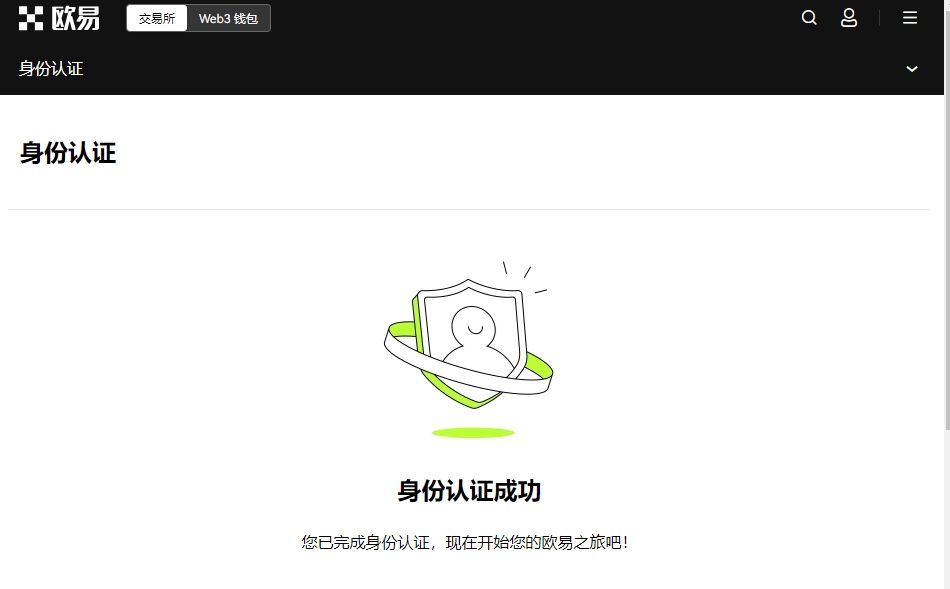Click 身份认证 label in the black sub-navigation bar
This screenshot has height=589, width=950.
point(51,68)
